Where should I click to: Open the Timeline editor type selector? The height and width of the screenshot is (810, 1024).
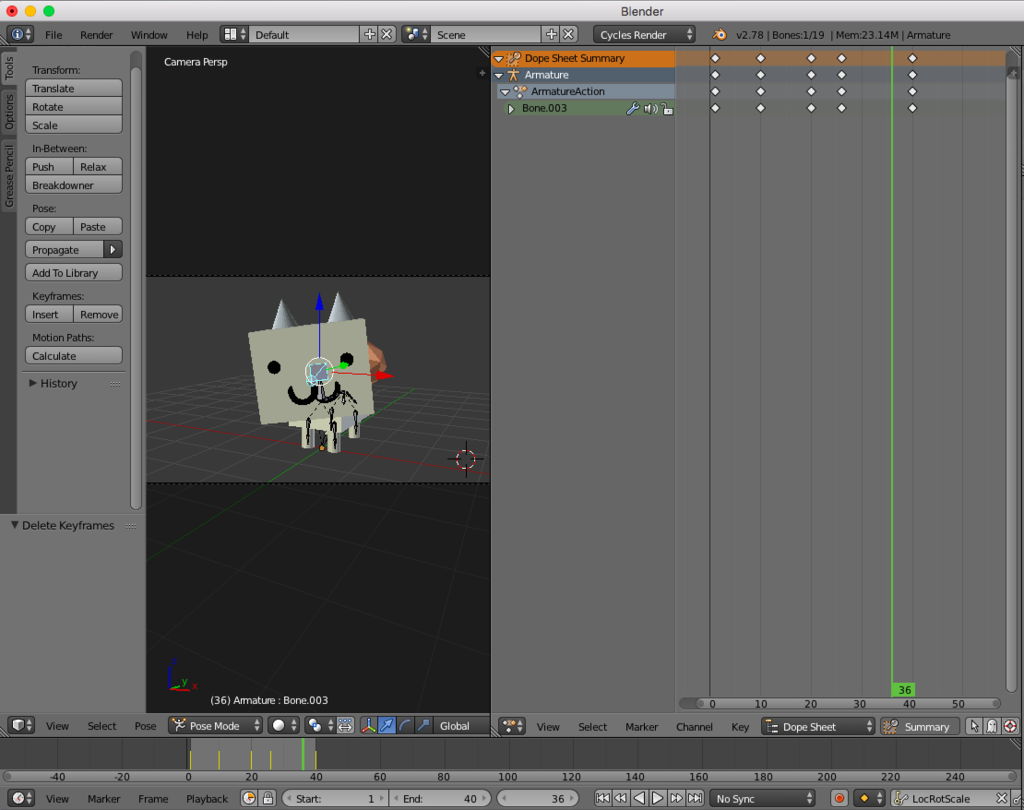[x=21, y=798]
